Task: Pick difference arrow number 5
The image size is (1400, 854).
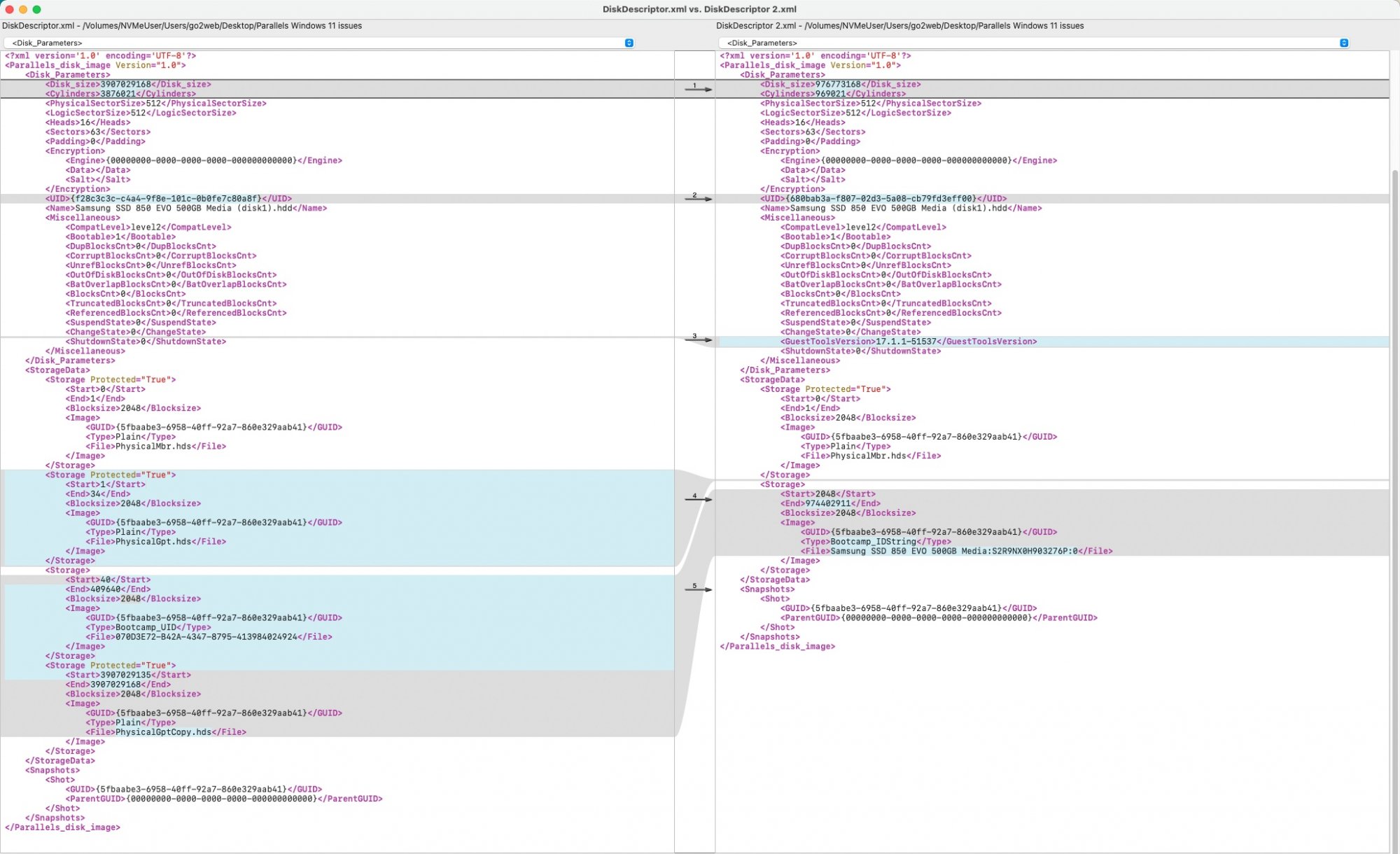Action: [698, 589]
